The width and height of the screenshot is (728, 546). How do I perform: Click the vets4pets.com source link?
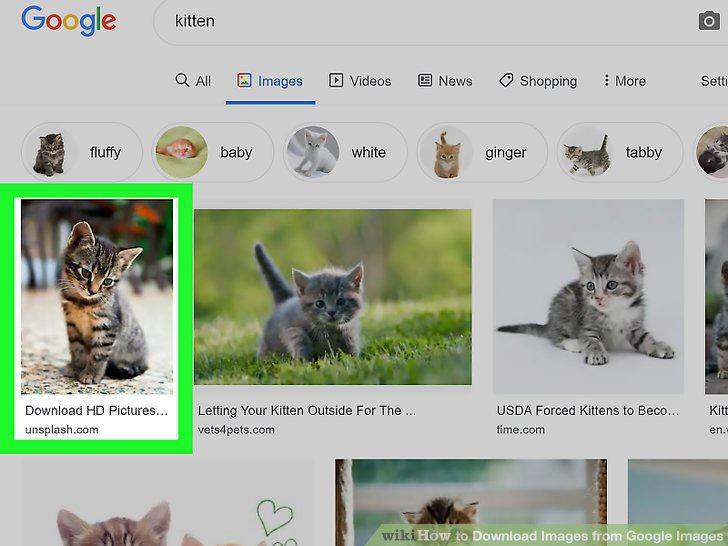pyautogui.click(x=236, y=430)
